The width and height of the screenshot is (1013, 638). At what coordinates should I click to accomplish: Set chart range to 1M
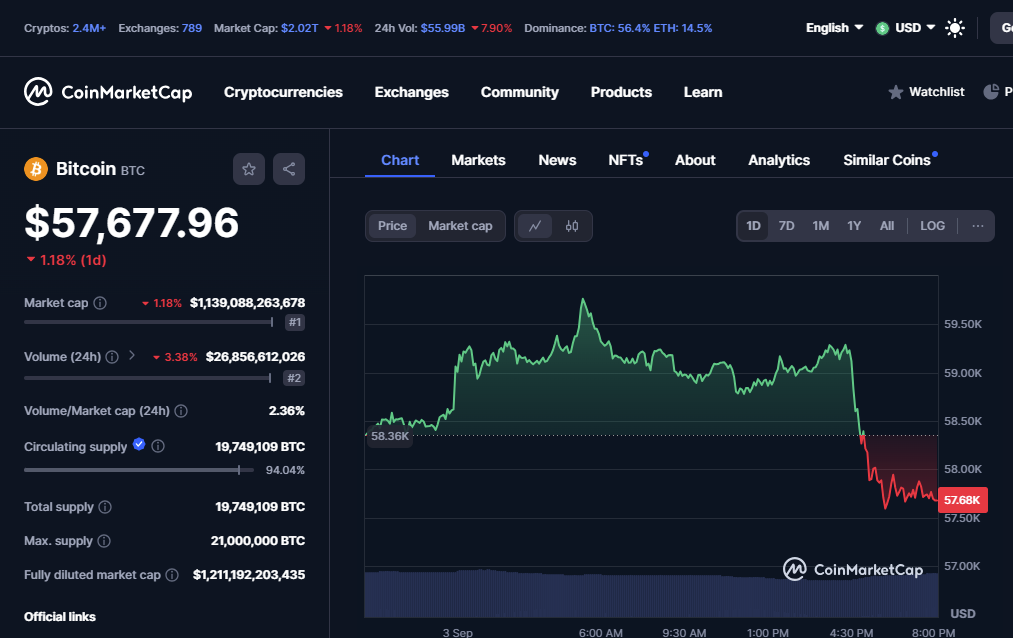[820, 226]
